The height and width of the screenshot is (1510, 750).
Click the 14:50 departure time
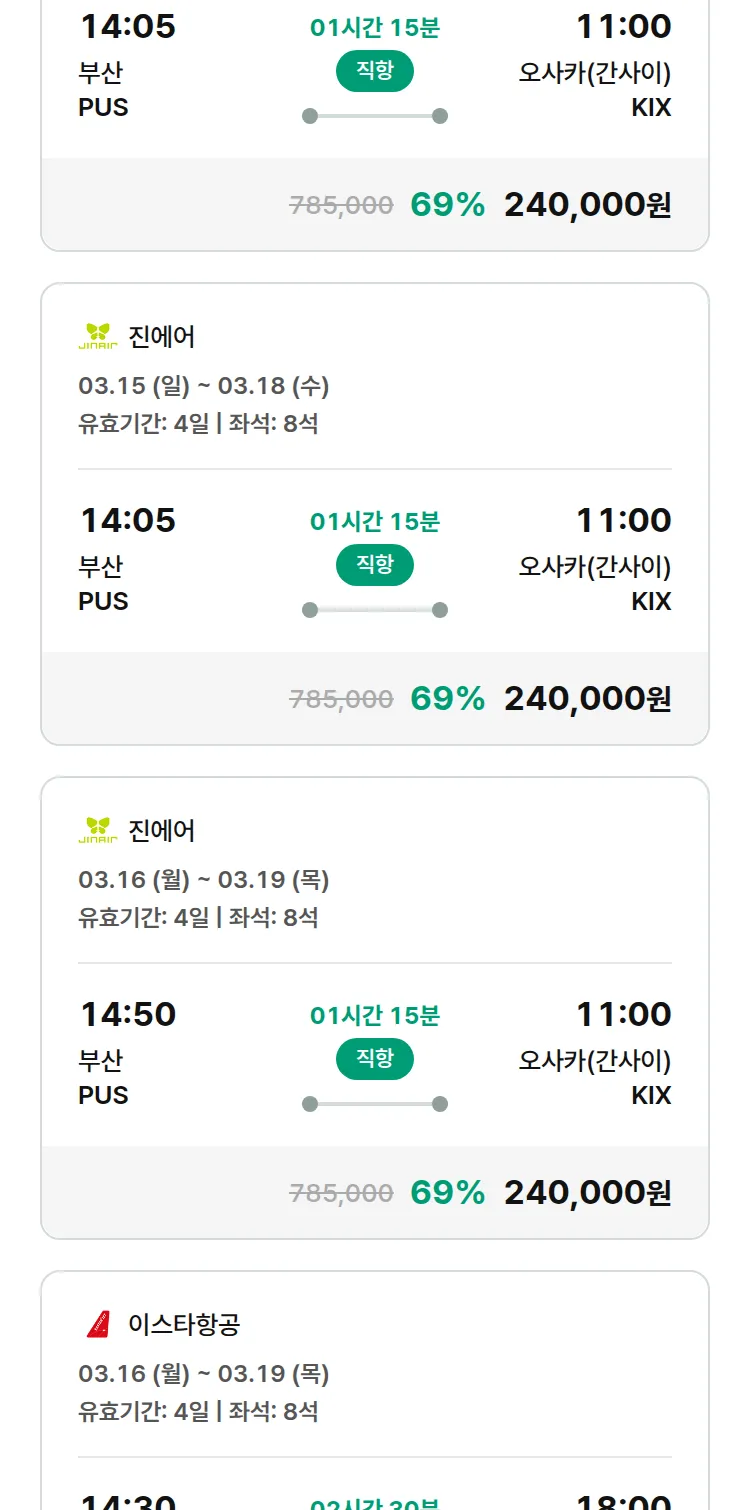(x=128, y=1014)
